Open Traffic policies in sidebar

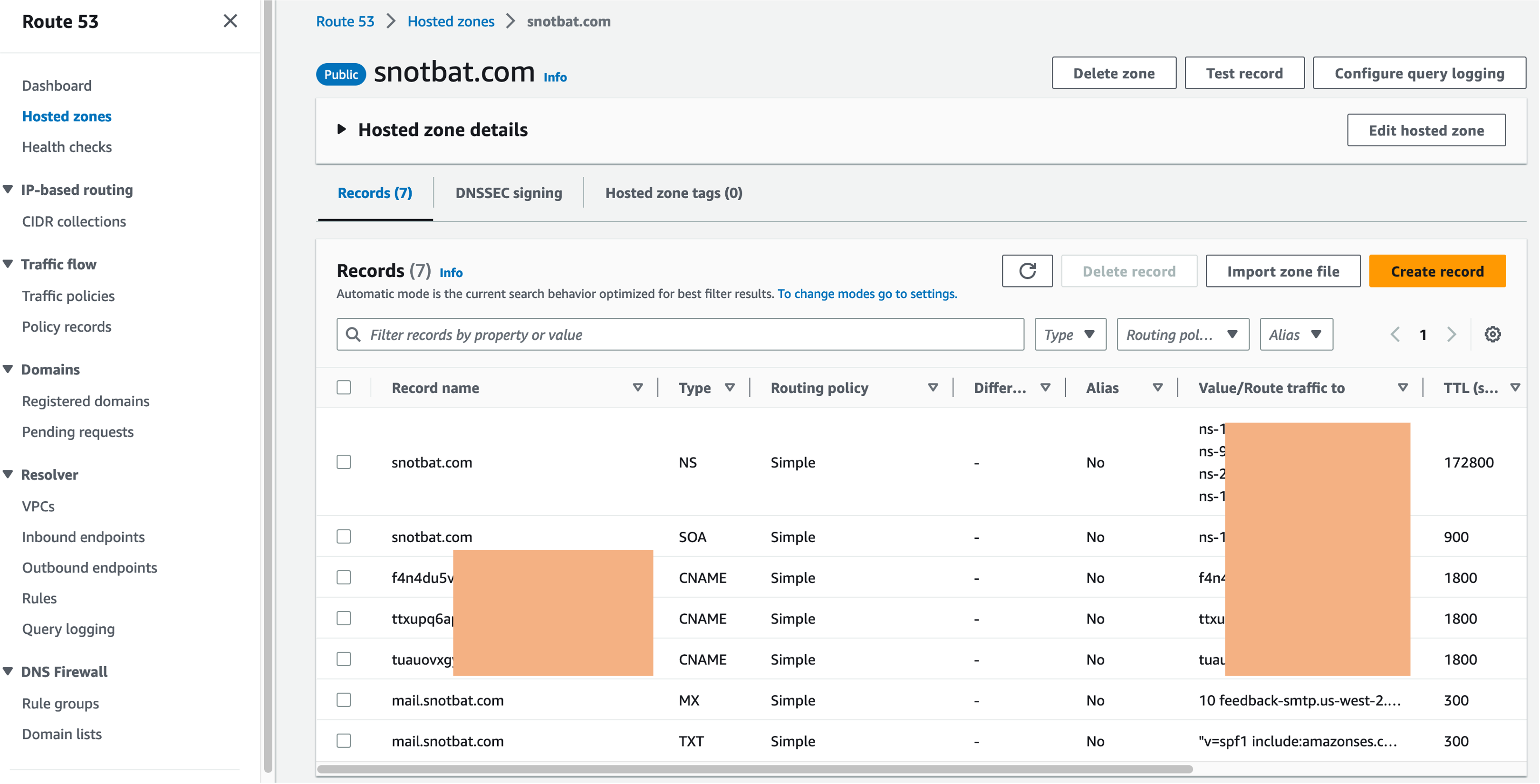tap(68, 296)
